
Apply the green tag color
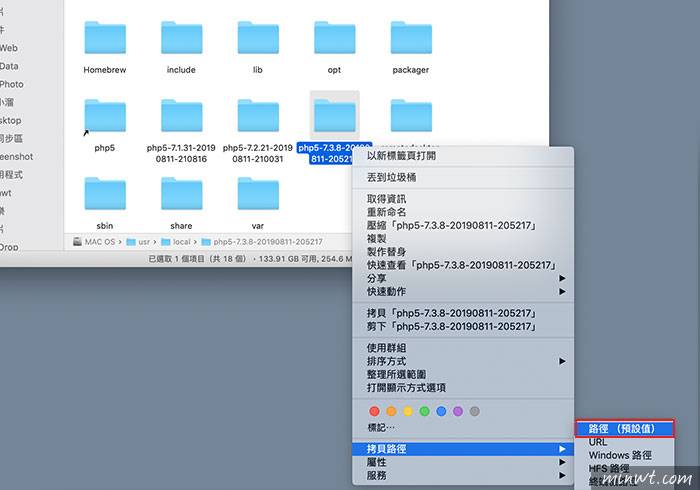pyautogui.click(x=425, y=410)
